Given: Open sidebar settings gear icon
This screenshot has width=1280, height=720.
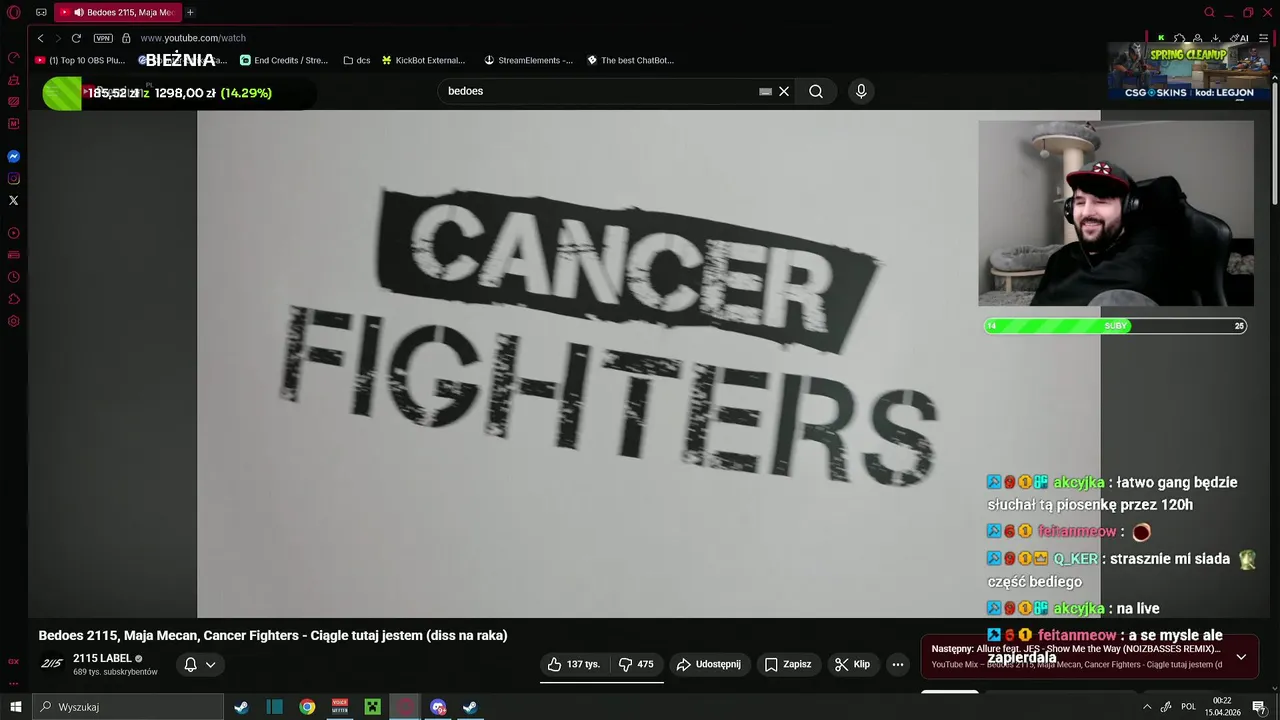Looking at the screenshot, I should pos(14,321).
